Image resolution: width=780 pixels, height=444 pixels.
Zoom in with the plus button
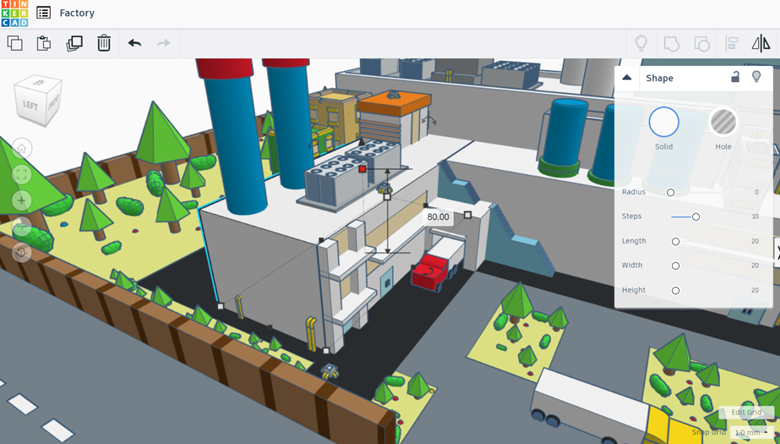[x=21, y=200]
